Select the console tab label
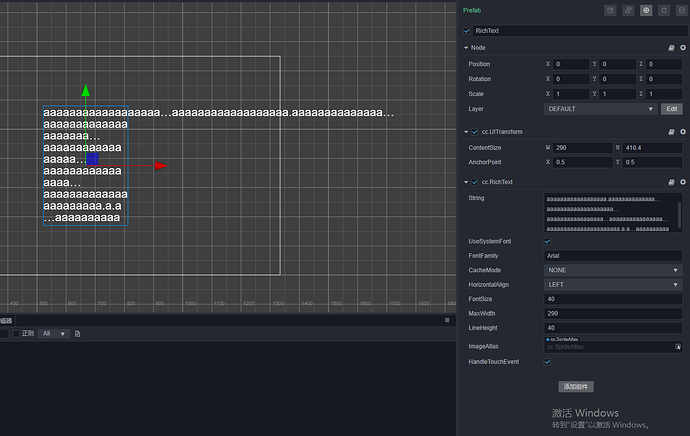 click(x=6, y=321)
